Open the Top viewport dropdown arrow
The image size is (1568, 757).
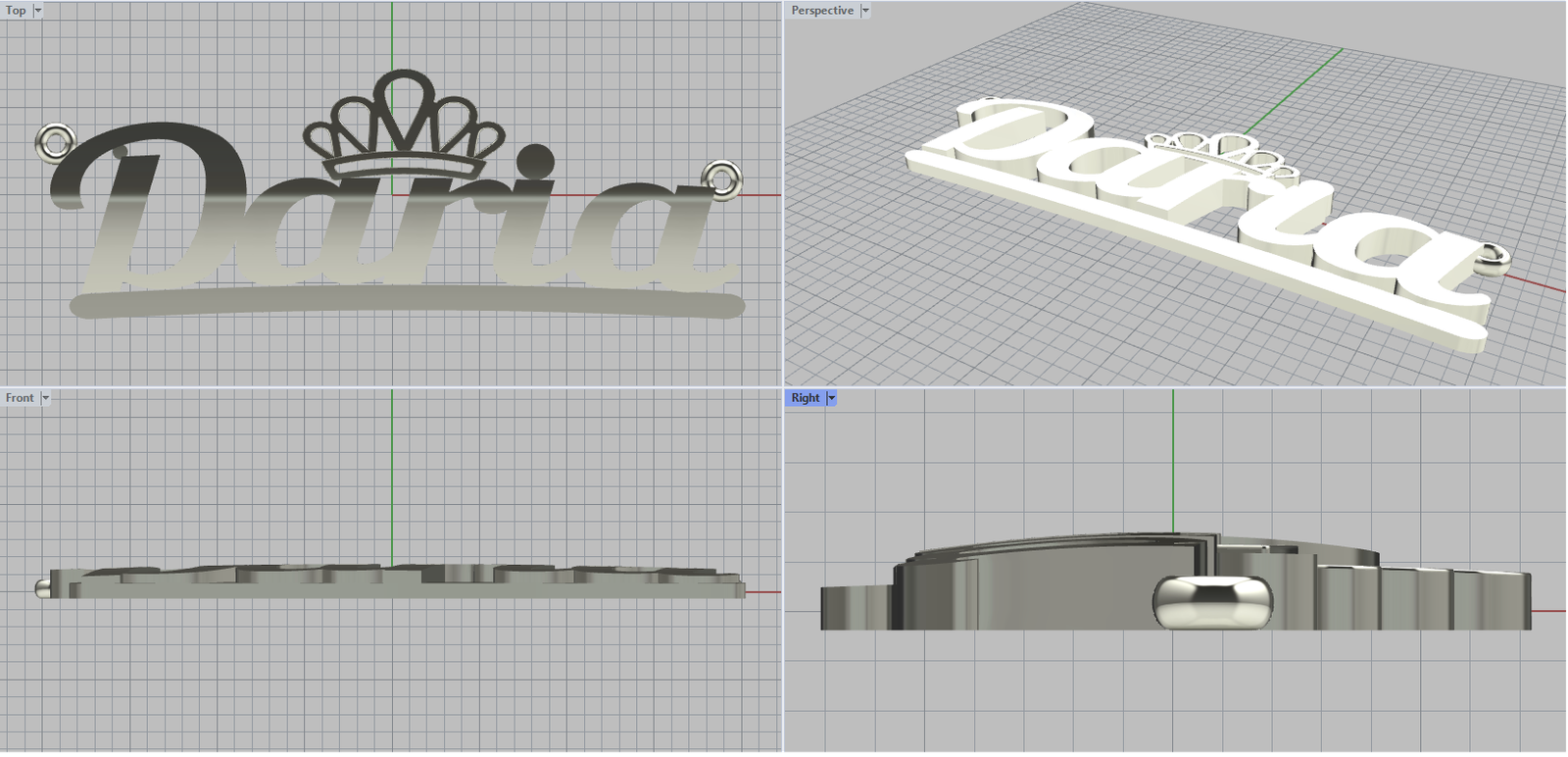coord(38,11)
